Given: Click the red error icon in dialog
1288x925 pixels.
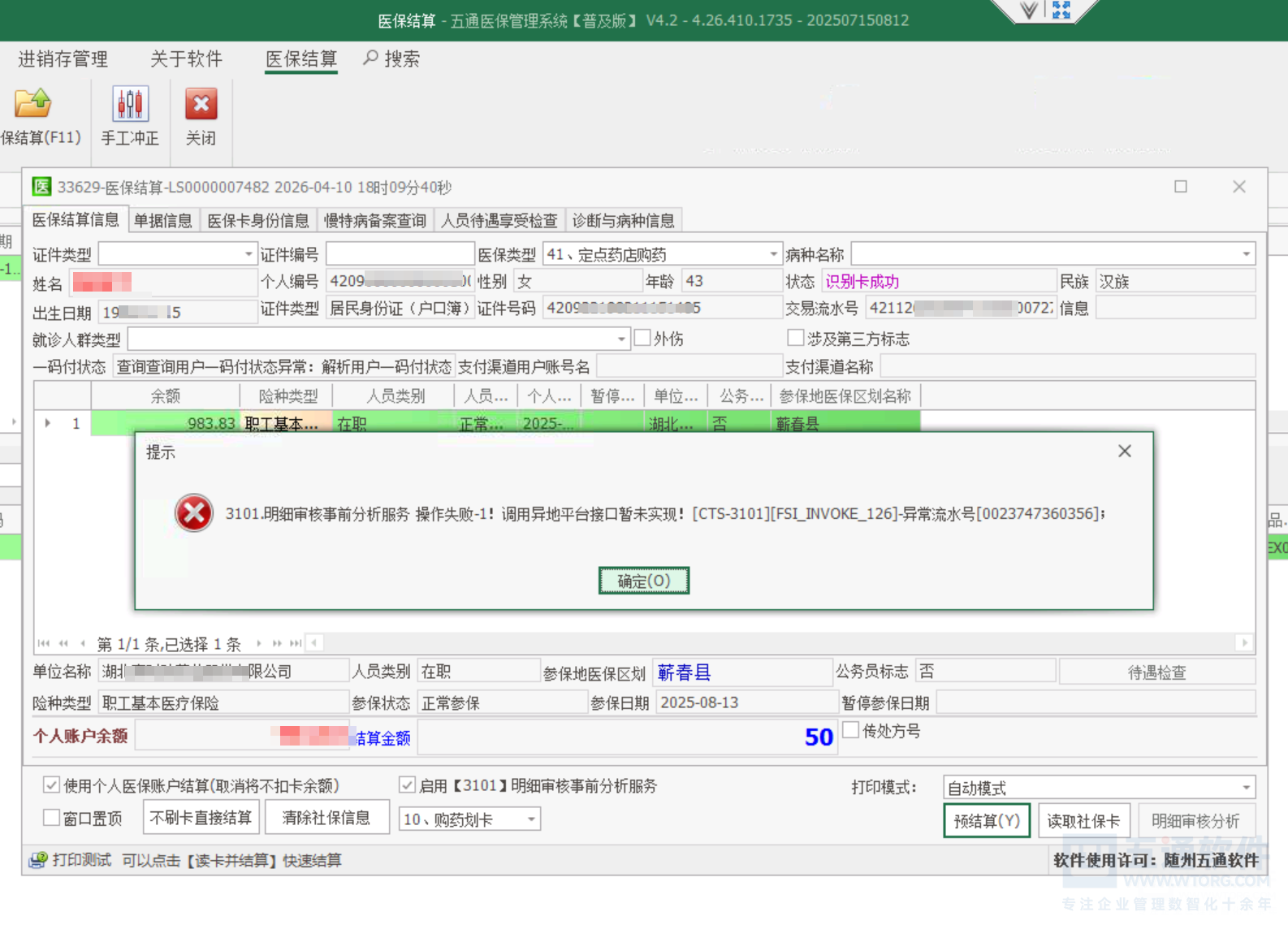Looking at the screenshot, I should point(194,513).
